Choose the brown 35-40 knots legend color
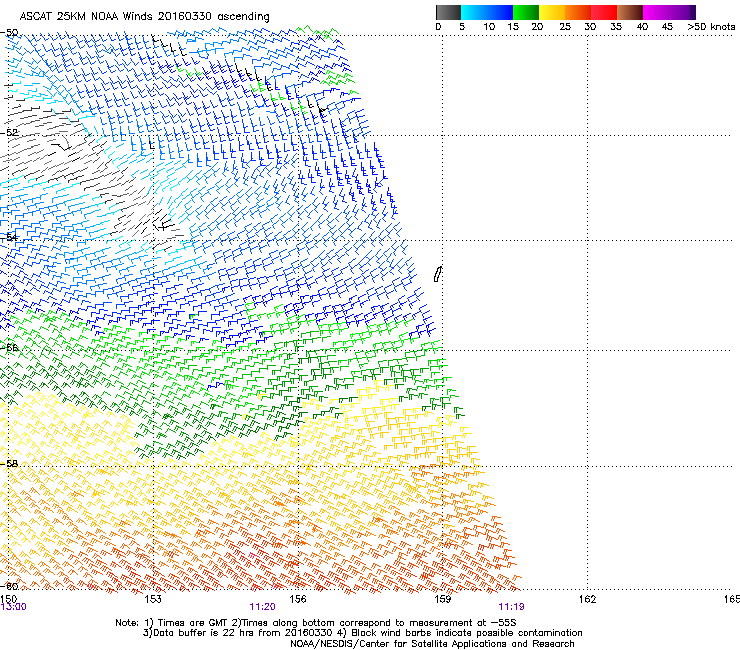740x650 pixels. point(630,12)
